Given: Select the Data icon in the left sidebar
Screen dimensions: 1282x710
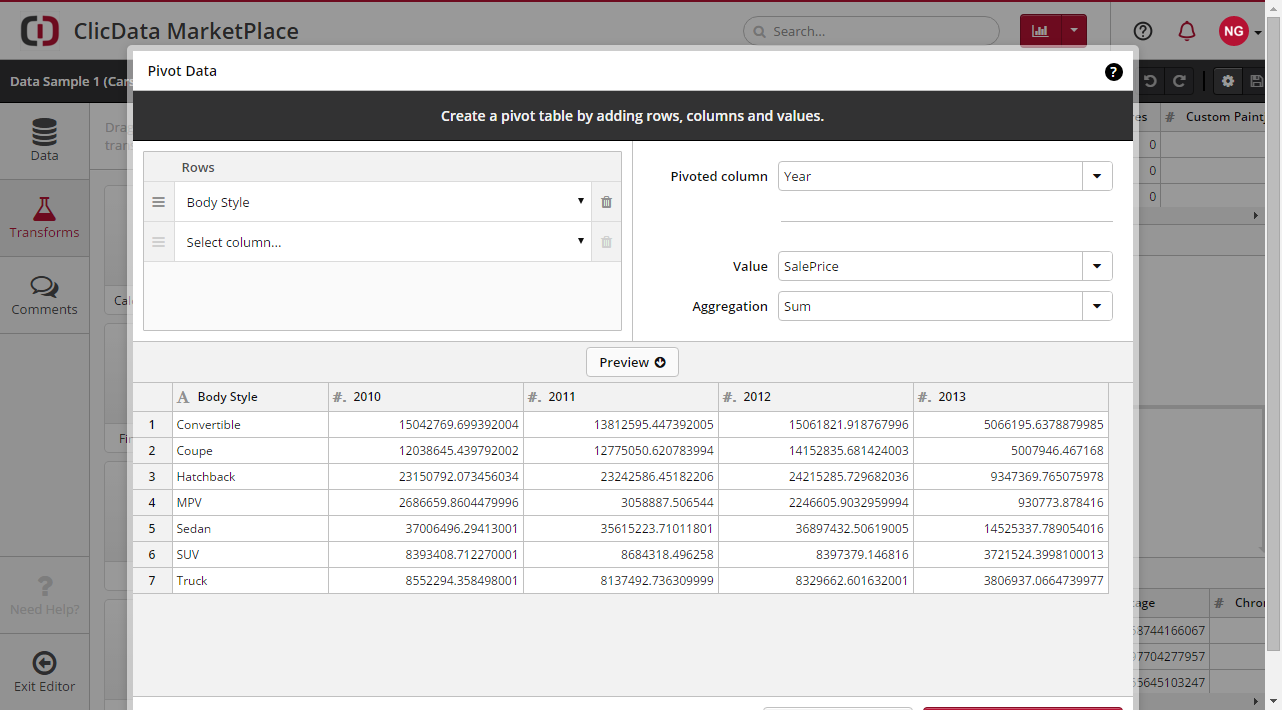Looking at the screenshot, I should coord(44,140).
